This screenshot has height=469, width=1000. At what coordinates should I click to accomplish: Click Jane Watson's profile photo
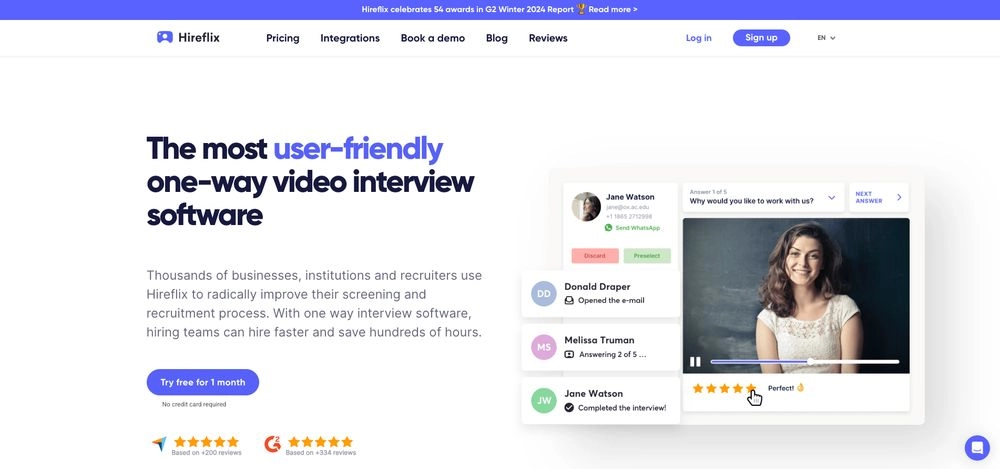[586, 207]
